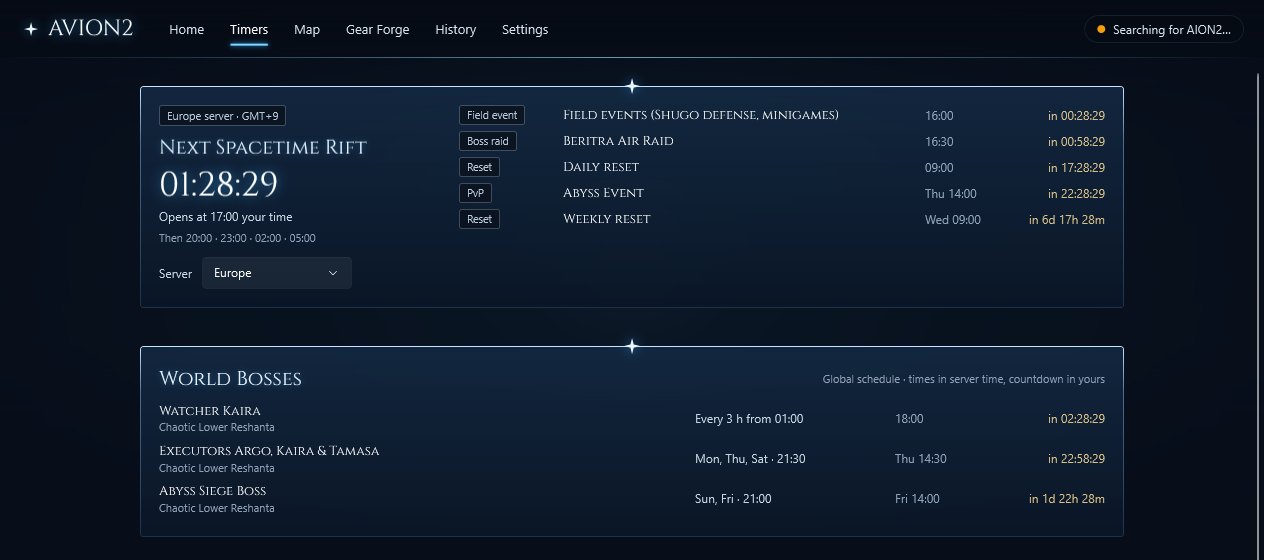Click the Boss raid tag

coord(489,141)
